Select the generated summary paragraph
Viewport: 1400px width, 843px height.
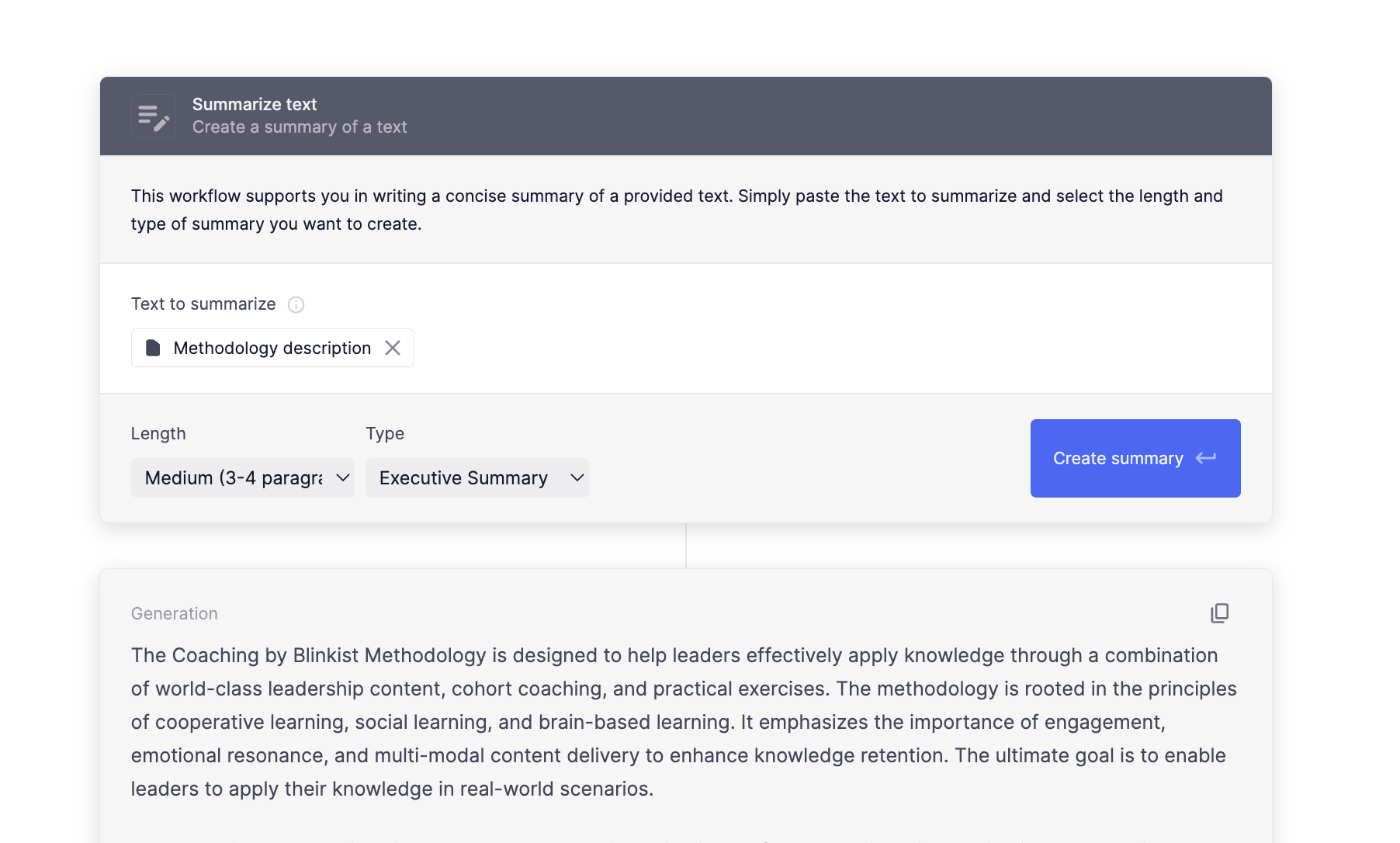point(683,722)
